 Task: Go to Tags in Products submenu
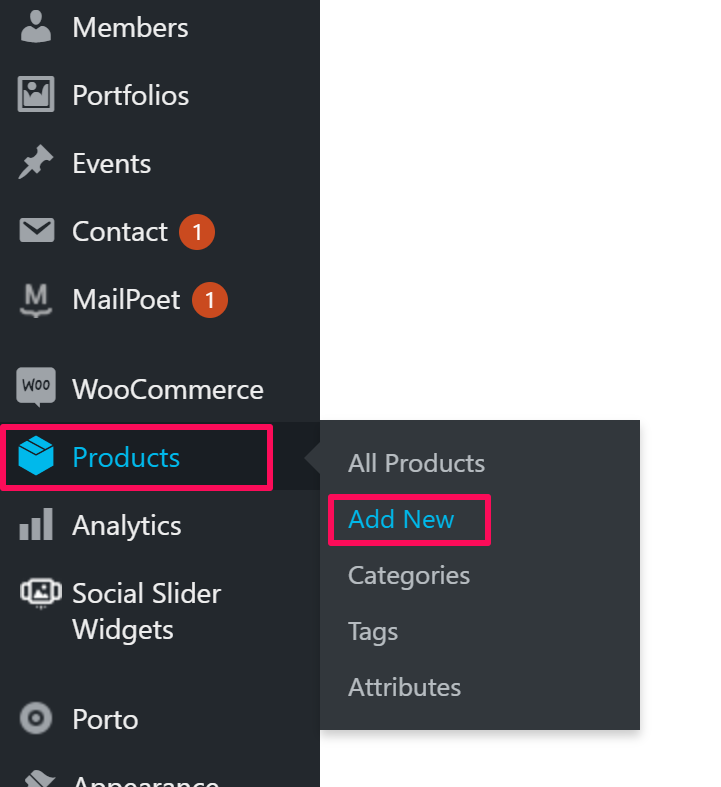[373, 631]
